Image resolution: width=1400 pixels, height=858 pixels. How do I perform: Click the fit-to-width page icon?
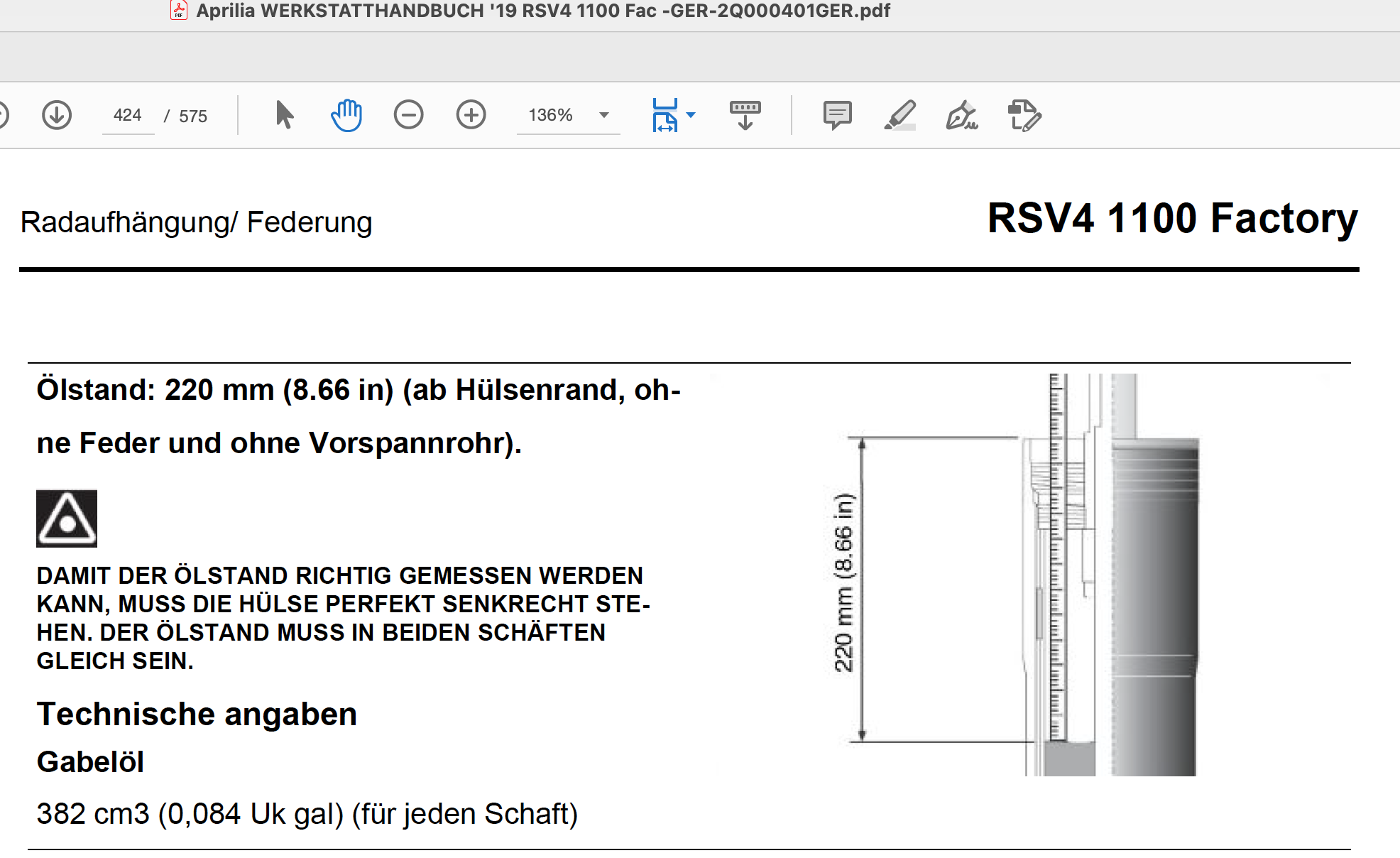[665, 115]
